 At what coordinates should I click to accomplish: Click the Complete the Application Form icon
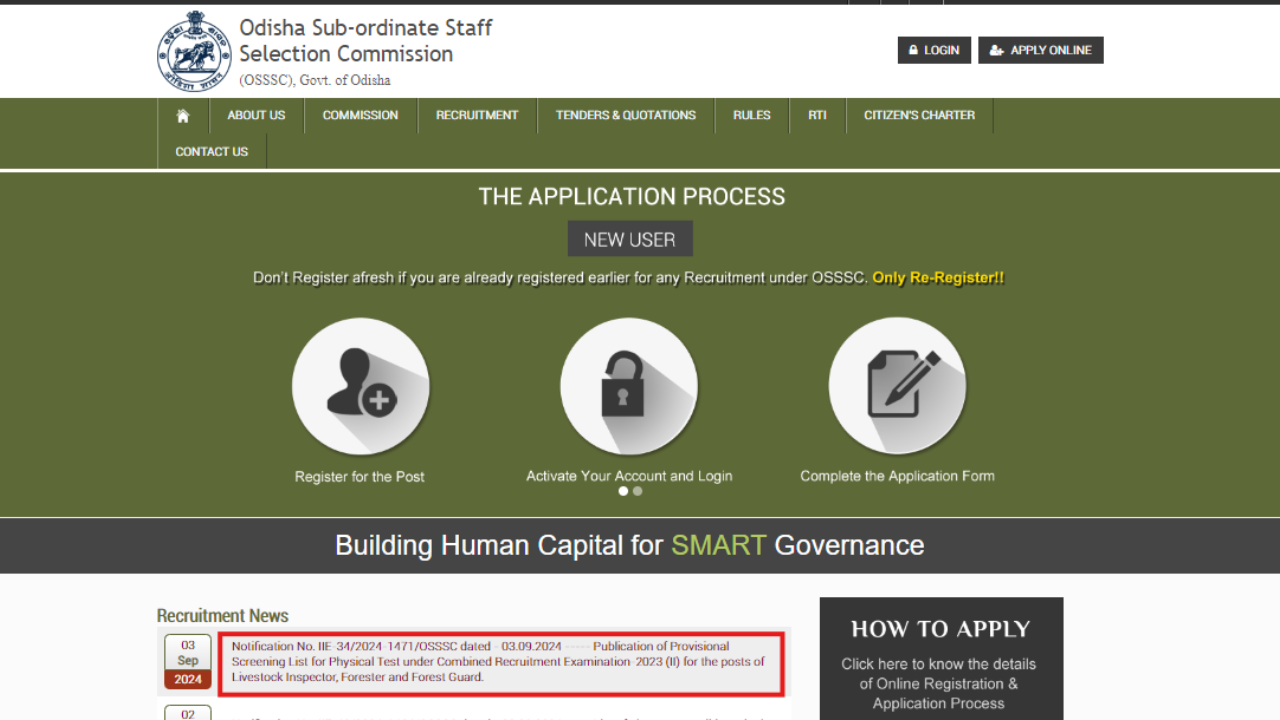pyautogui.click(x=897, y=386)
